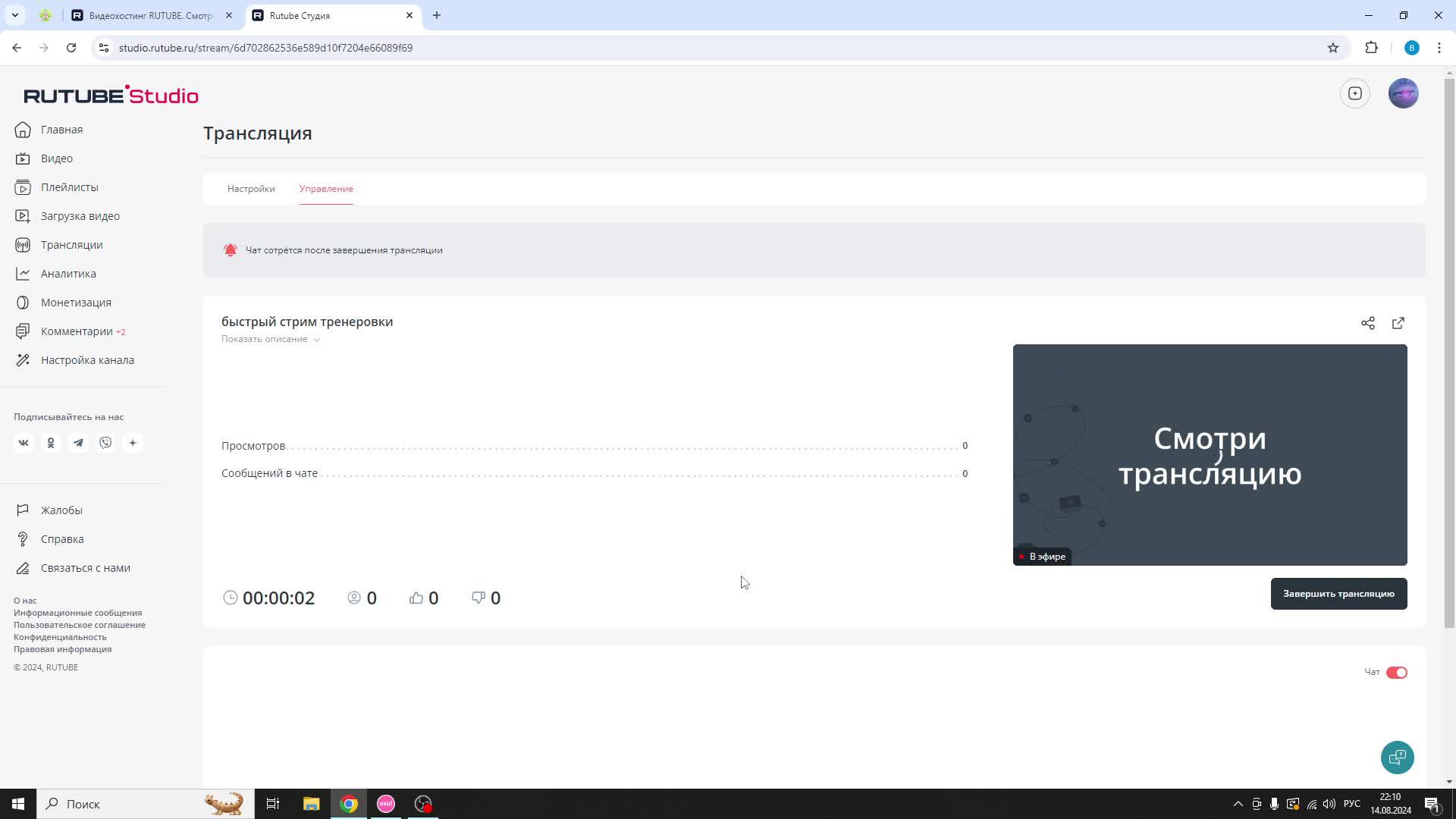
Task: Open the Viber social link icon
Action: pos(105,443)
